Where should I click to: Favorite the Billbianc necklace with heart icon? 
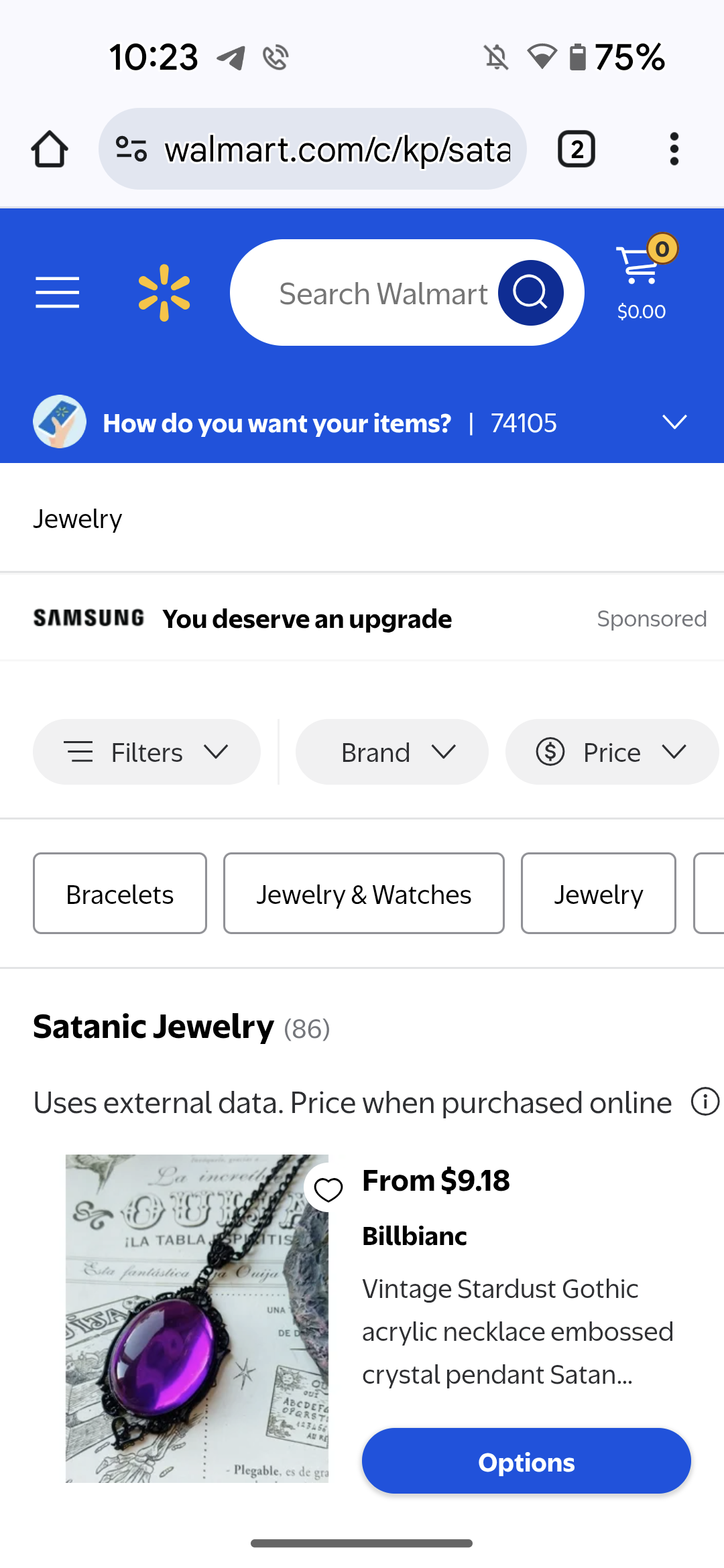[328, 1190]
